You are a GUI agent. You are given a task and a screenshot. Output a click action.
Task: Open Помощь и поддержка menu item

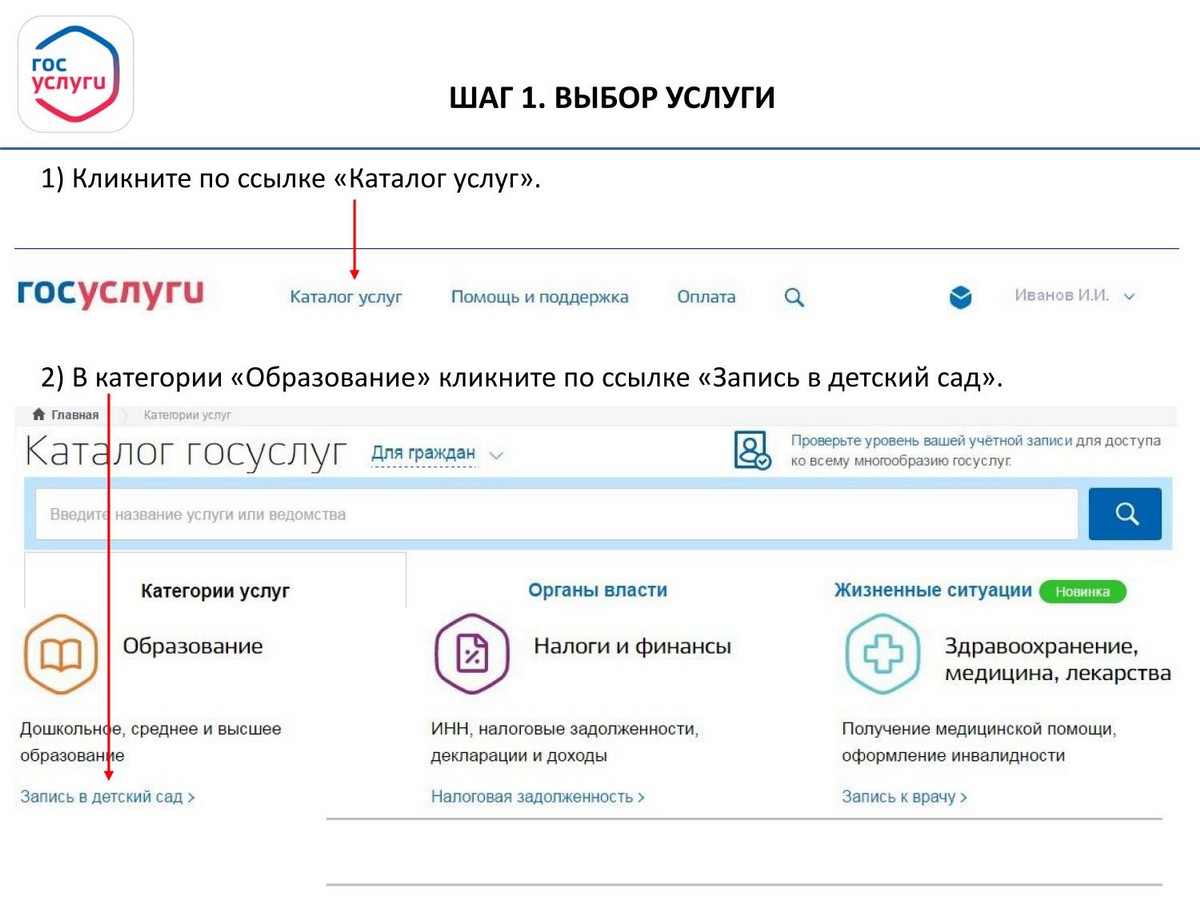540,297
